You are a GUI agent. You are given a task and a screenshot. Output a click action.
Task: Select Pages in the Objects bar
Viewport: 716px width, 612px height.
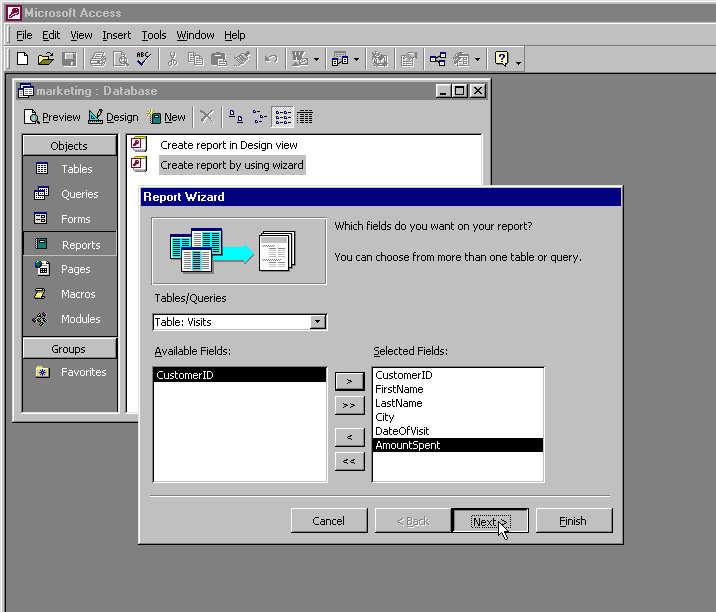[x=70, y=269]
